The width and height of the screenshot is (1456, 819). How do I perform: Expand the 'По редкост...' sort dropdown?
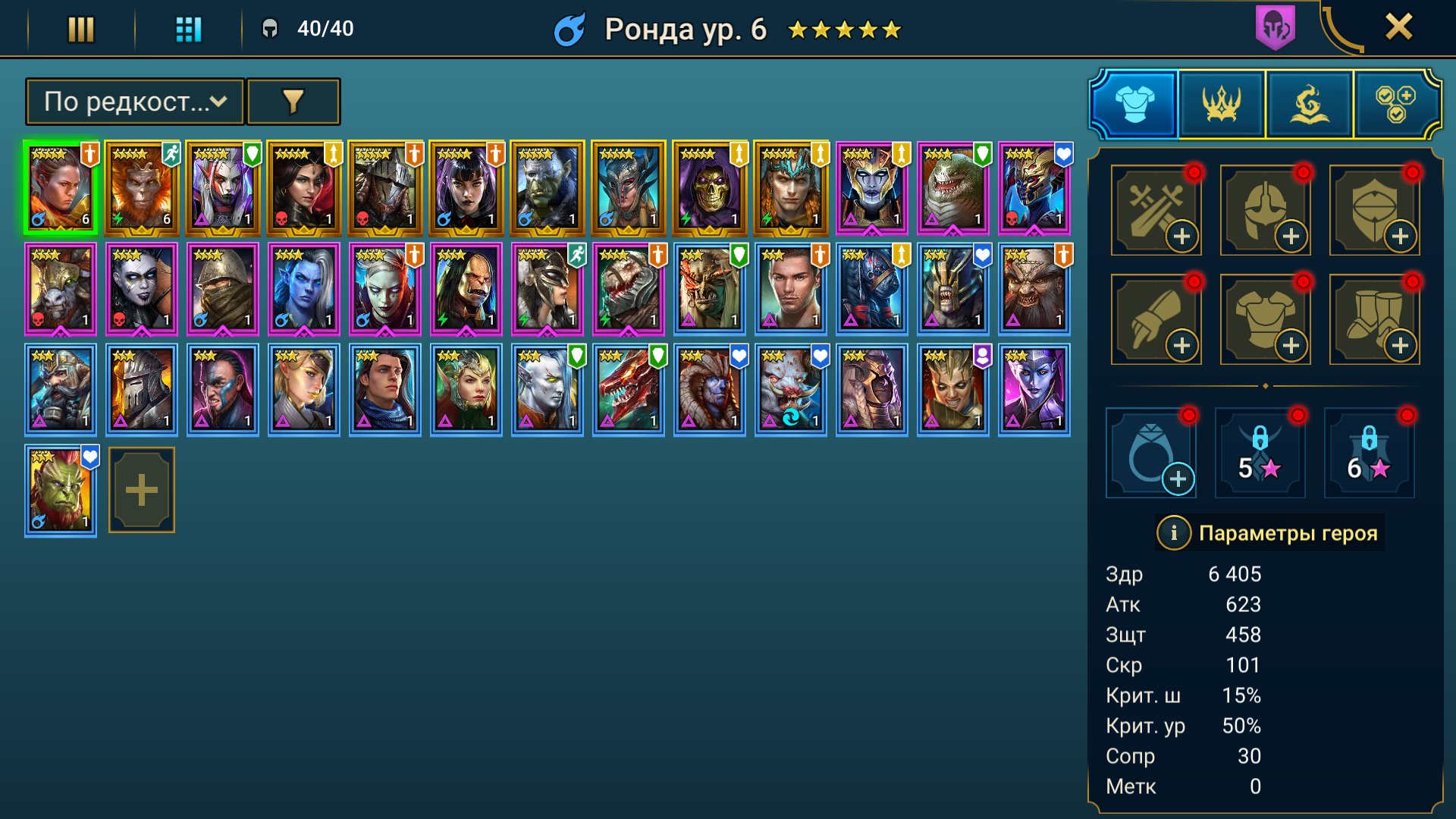[135, 101]
